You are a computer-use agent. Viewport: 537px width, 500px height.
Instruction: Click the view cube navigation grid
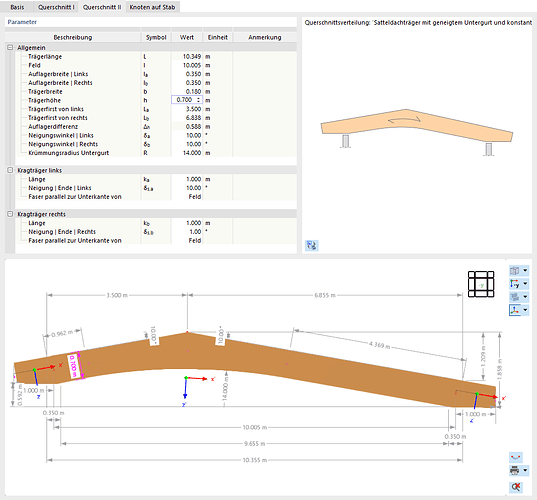481,284
